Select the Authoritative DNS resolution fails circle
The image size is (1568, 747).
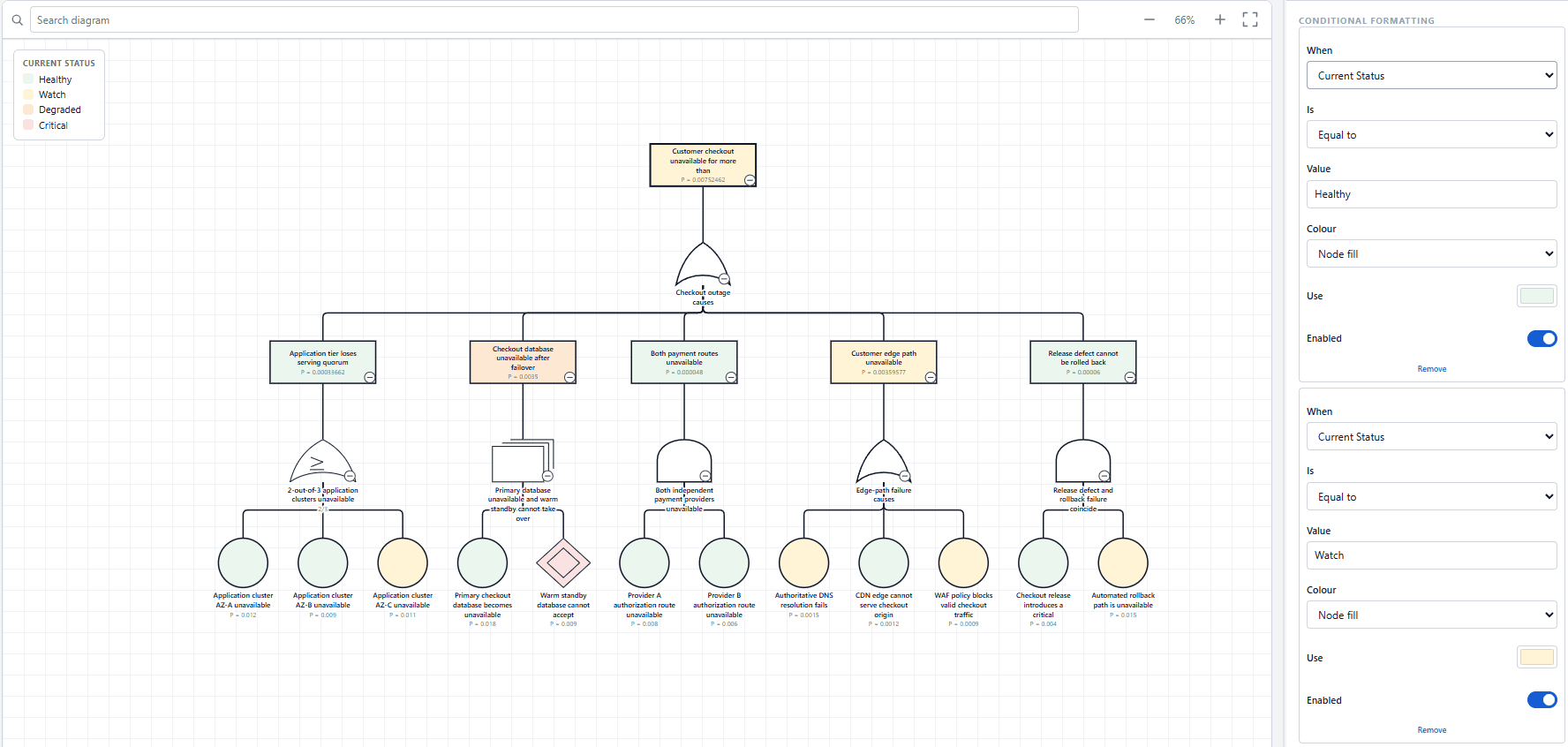(803, 562)
